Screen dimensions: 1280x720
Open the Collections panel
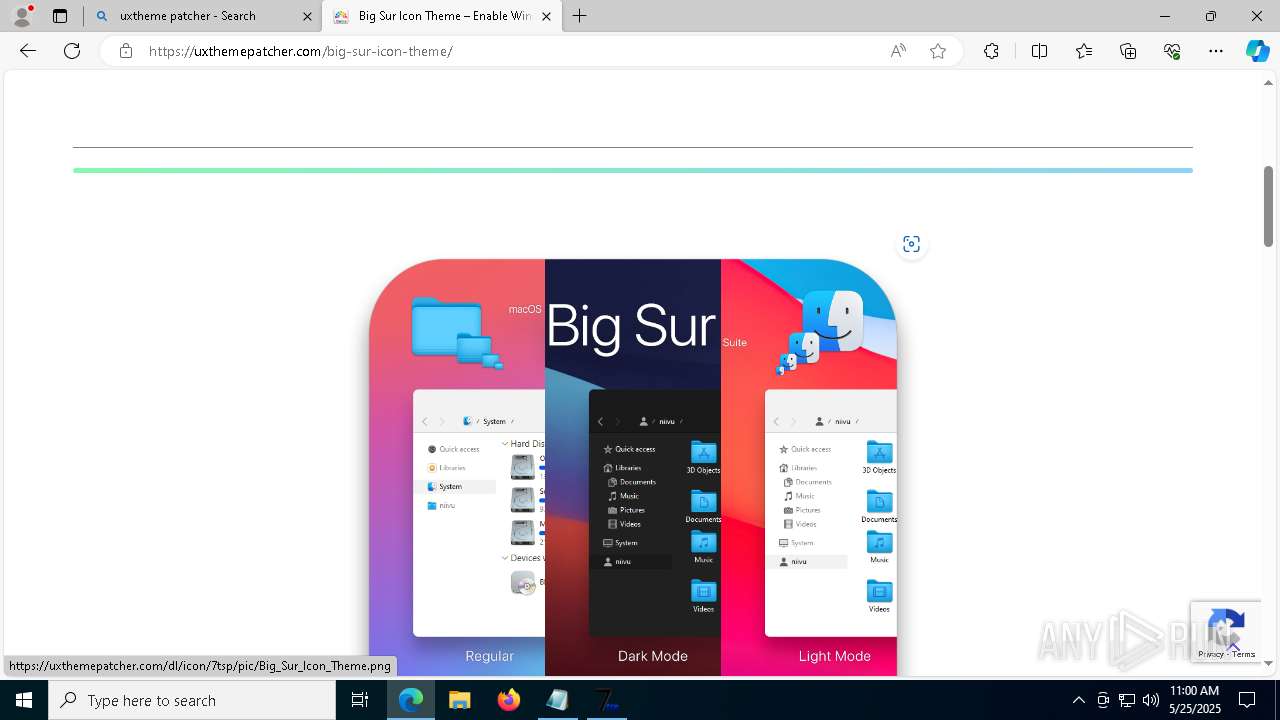pos(1128,51)
